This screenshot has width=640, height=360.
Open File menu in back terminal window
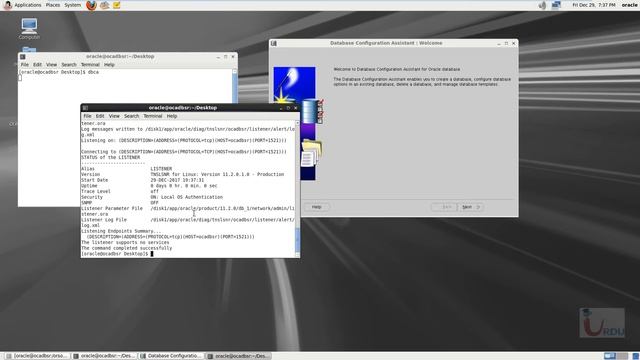(x=24, y=64)
